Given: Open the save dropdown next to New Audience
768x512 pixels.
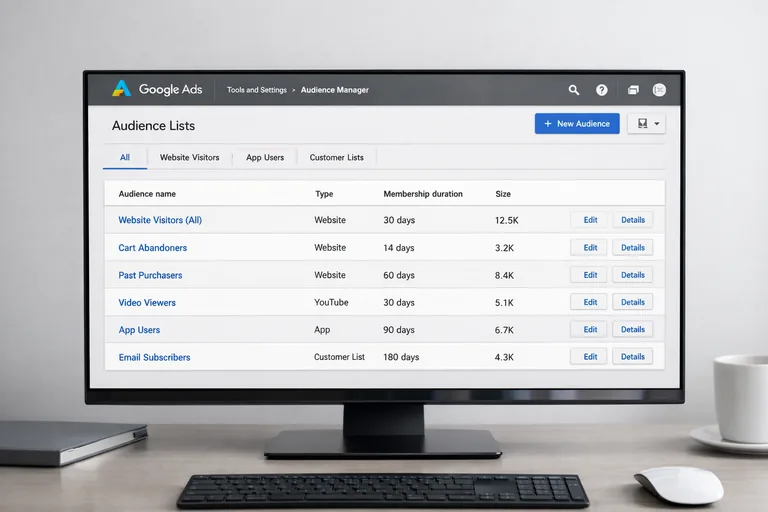Looking at the screenshot, I should tap(646, 124).
